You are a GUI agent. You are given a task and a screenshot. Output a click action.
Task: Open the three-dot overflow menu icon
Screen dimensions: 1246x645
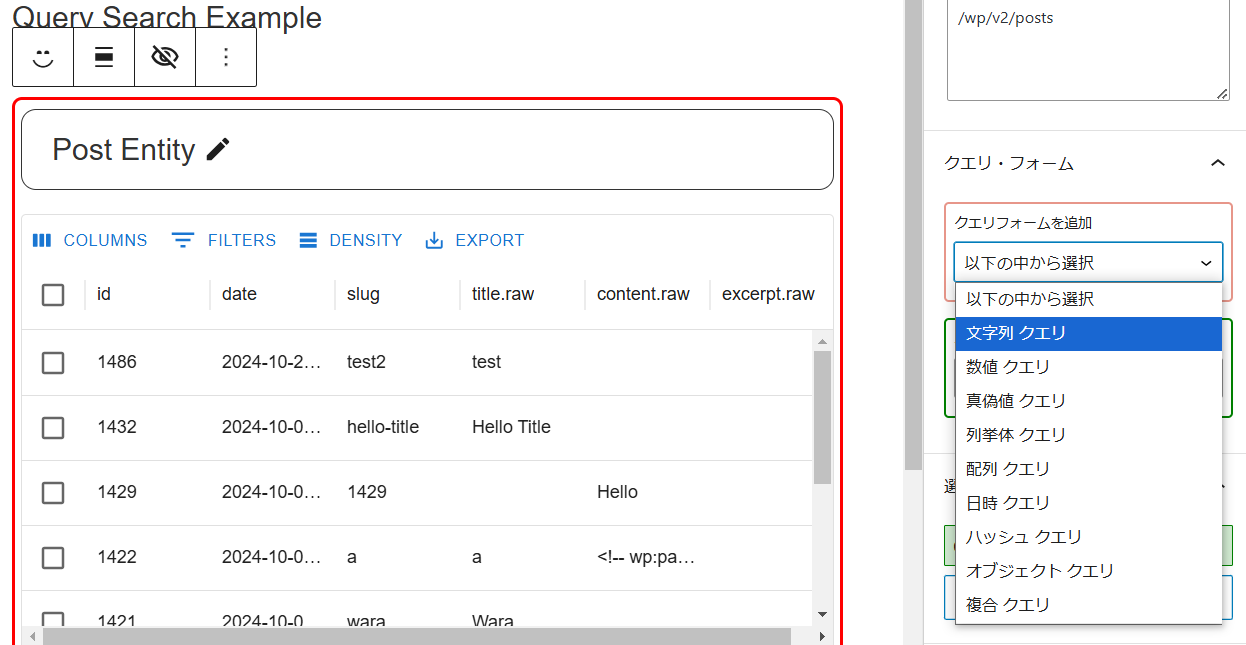[226, 57]
